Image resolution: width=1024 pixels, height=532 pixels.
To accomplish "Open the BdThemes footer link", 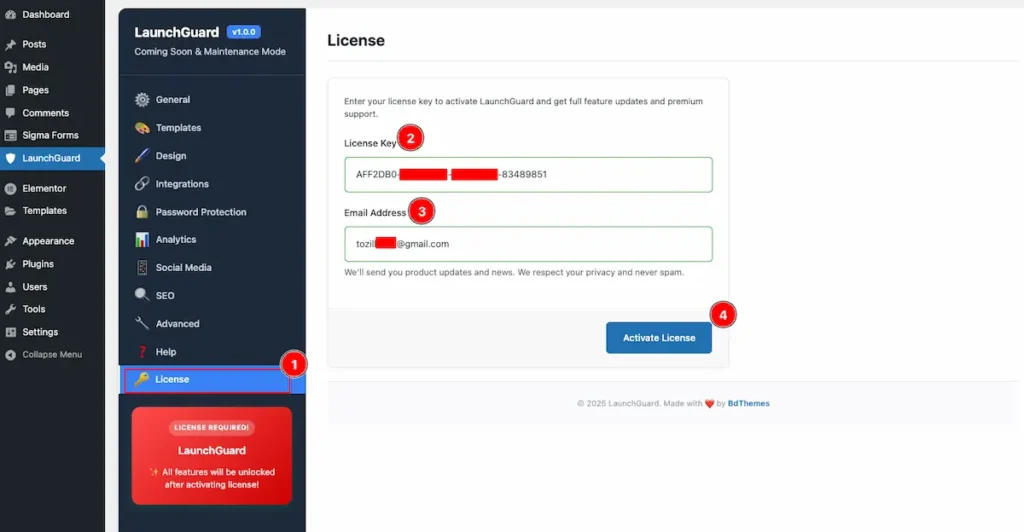I will (x=748, y=403).
